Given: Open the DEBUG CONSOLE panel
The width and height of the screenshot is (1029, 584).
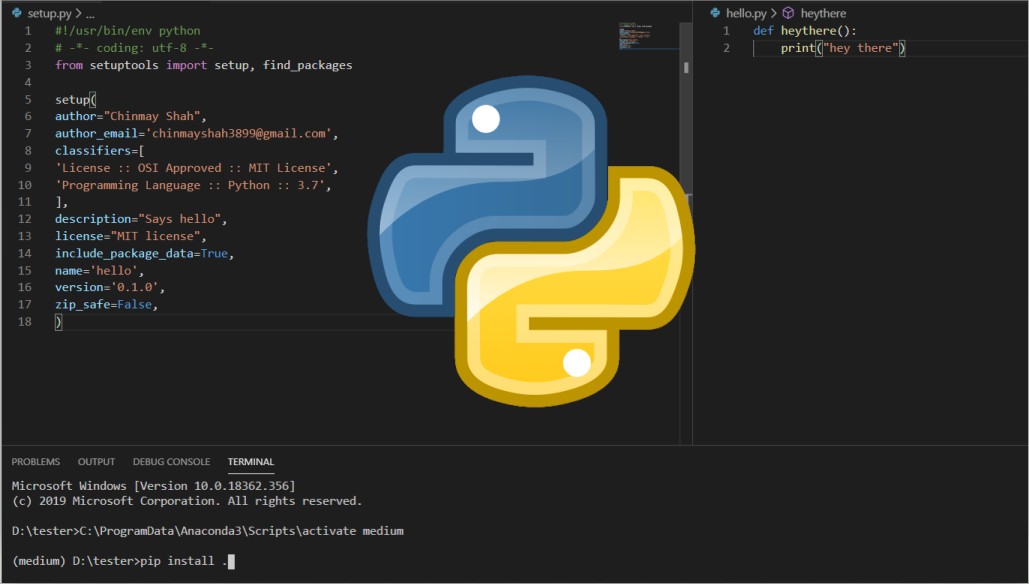Looking at the screenshot, I should tap(171, 462).
